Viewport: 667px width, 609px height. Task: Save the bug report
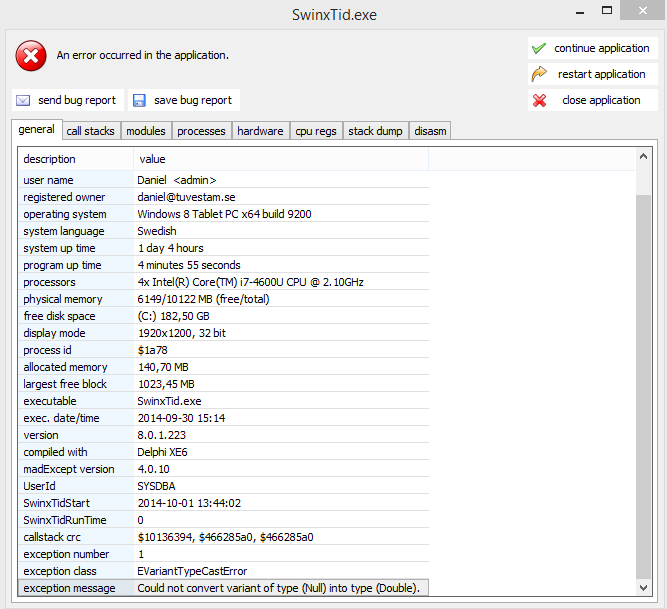[x=184, y=100]
